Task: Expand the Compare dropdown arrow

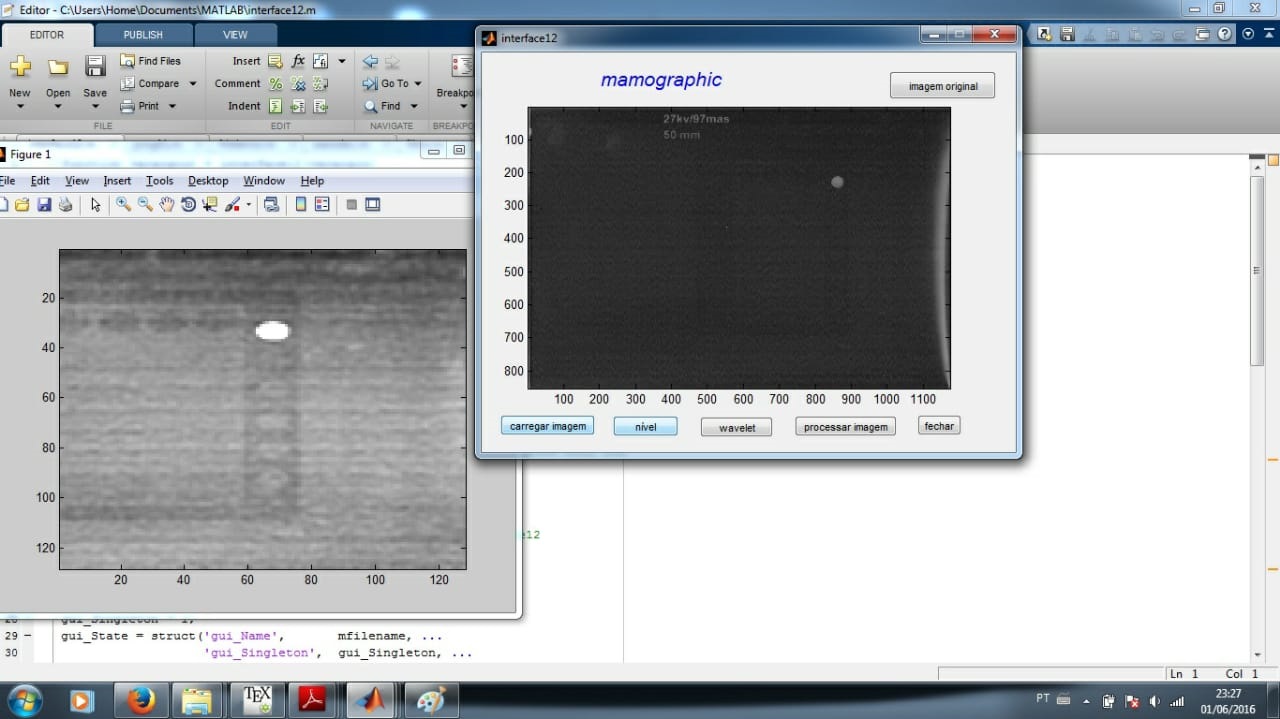Action: click(x=193, y=84)
